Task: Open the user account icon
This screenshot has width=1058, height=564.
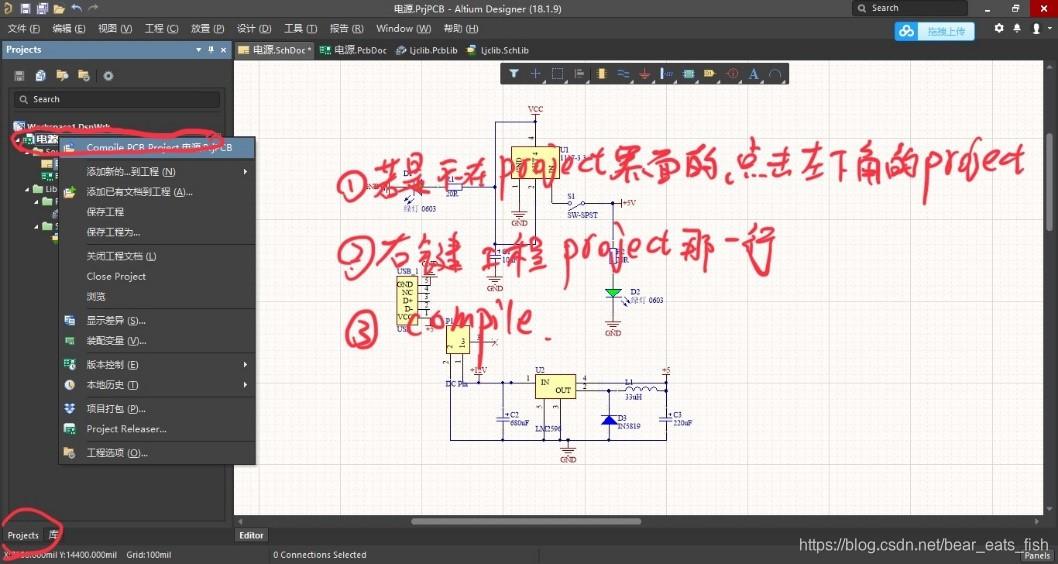Action: 1036,28
